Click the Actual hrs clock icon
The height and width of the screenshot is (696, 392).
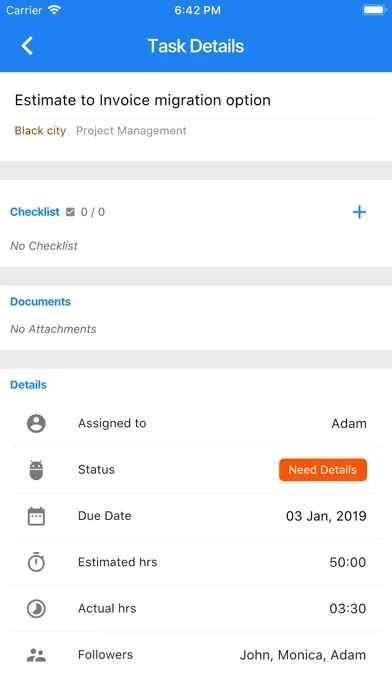[x=36, y=609]
